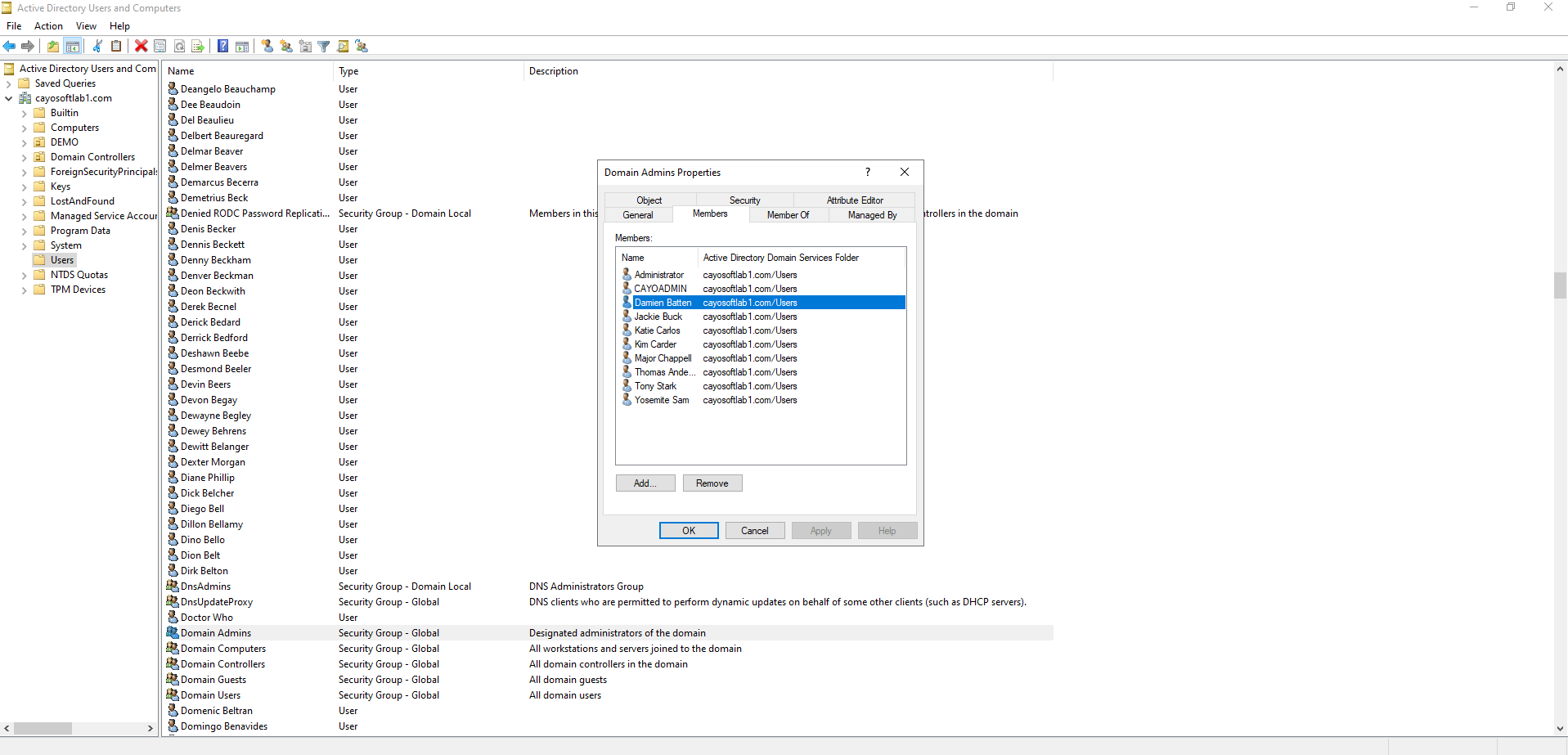Select Yosemite Sam in members list
Image resolution: width=1568 pixels, height=755 pixels.
[x=661, y=400]
